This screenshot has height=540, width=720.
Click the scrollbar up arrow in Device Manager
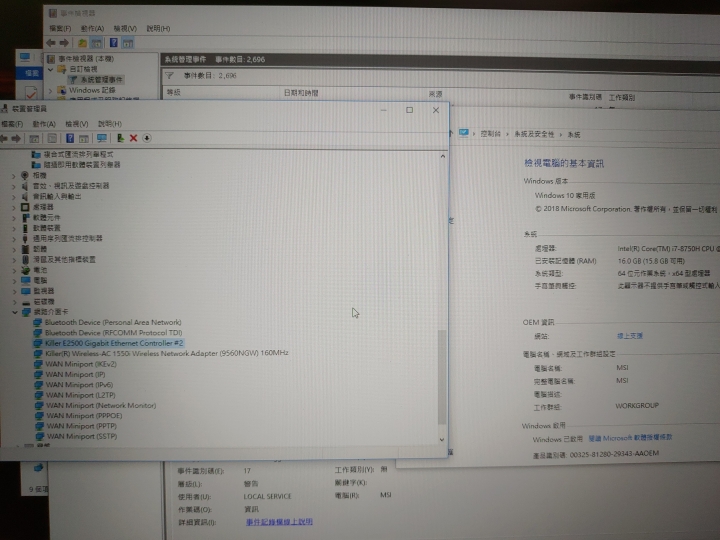point(442,157)
